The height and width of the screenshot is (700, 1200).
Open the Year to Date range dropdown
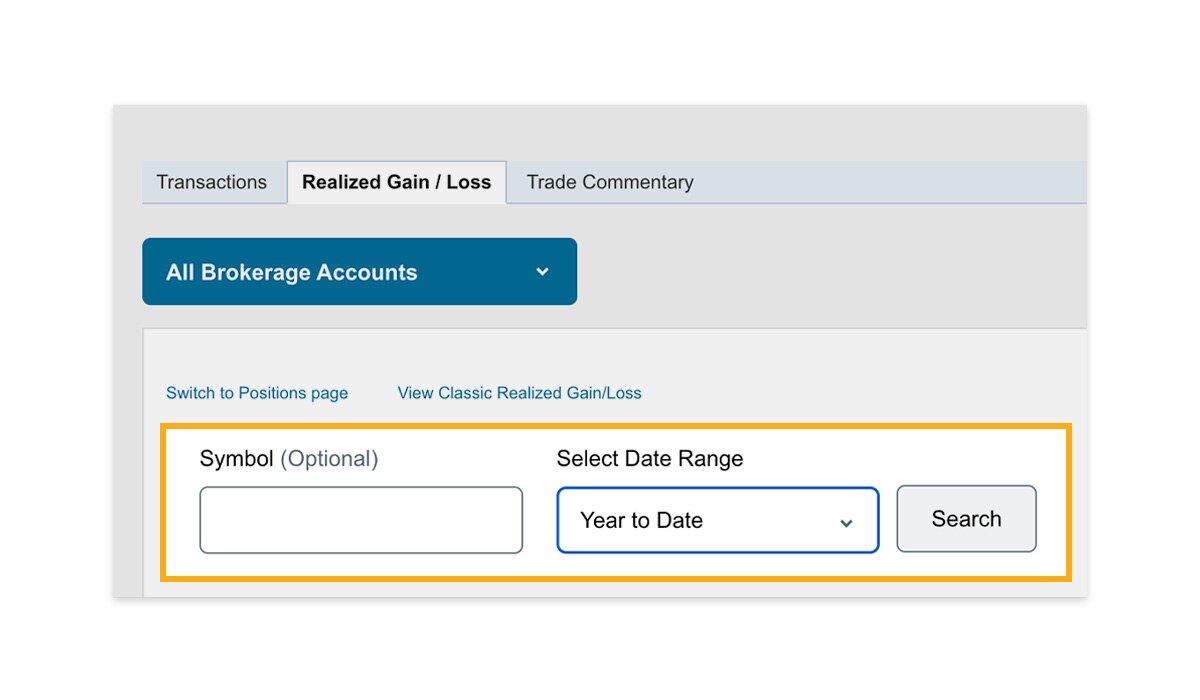[x=718, y=520]
